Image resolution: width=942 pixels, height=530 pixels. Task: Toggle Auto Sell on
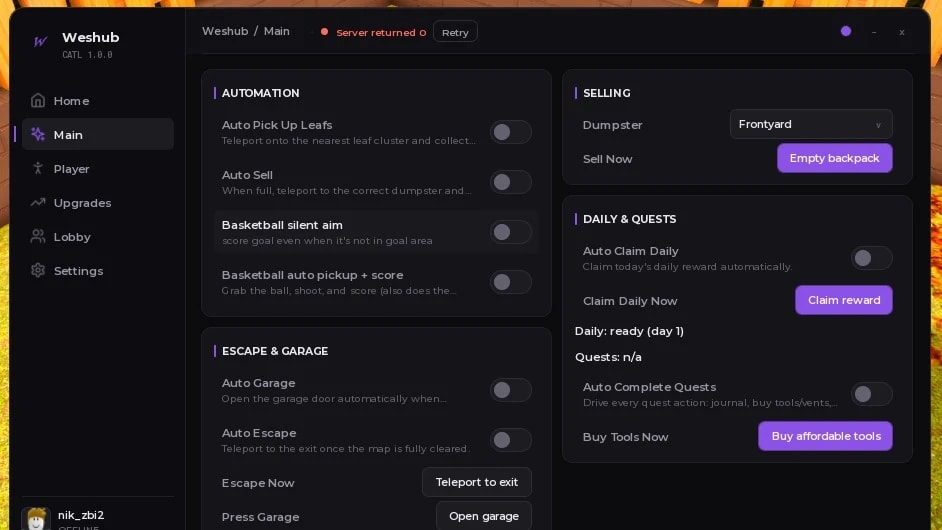511,182
